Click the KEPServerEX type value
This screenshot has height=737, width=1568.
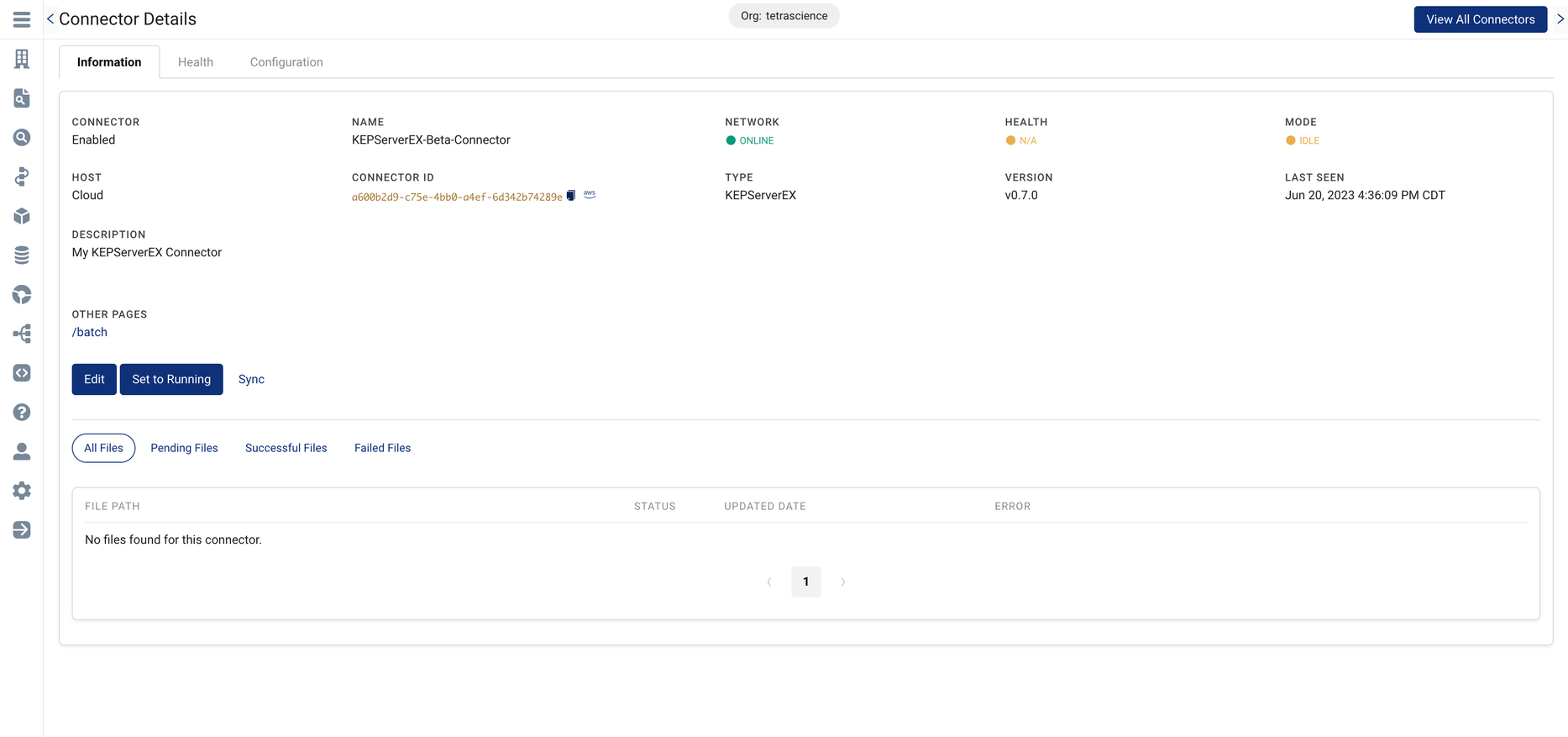(x=760, y=195)
